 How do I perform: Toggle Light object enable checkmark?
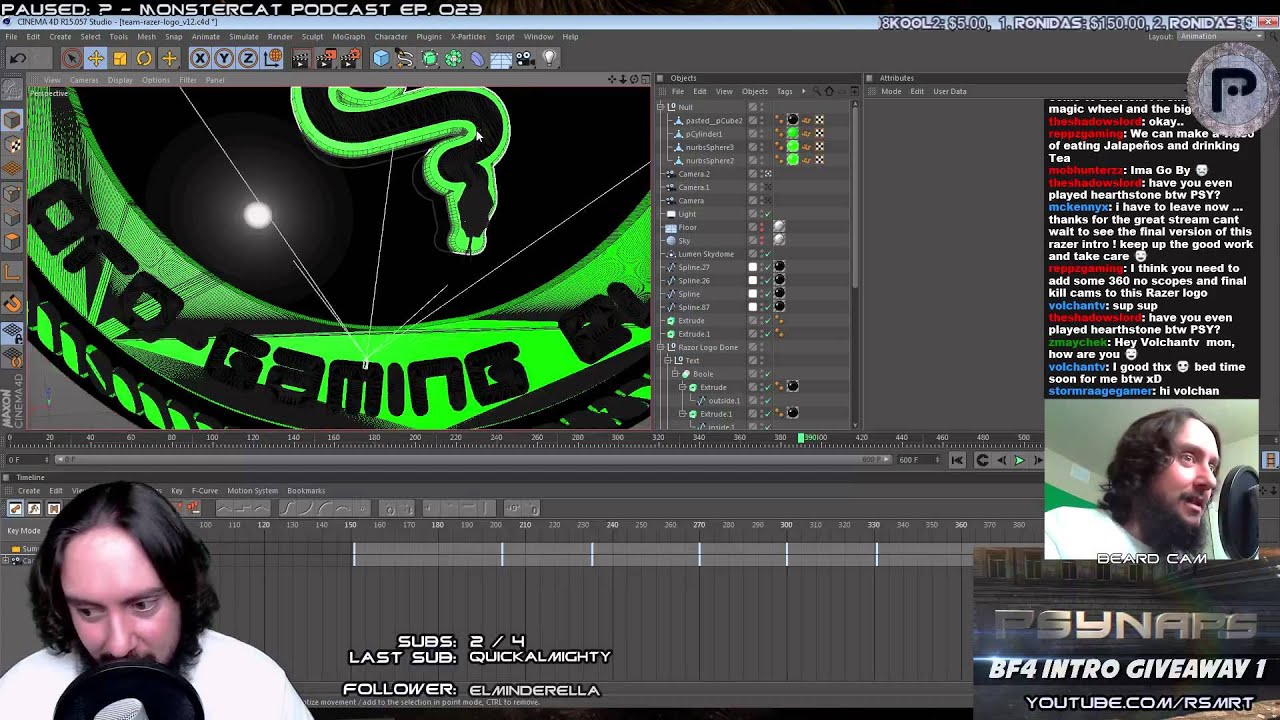tap(768, 214)
